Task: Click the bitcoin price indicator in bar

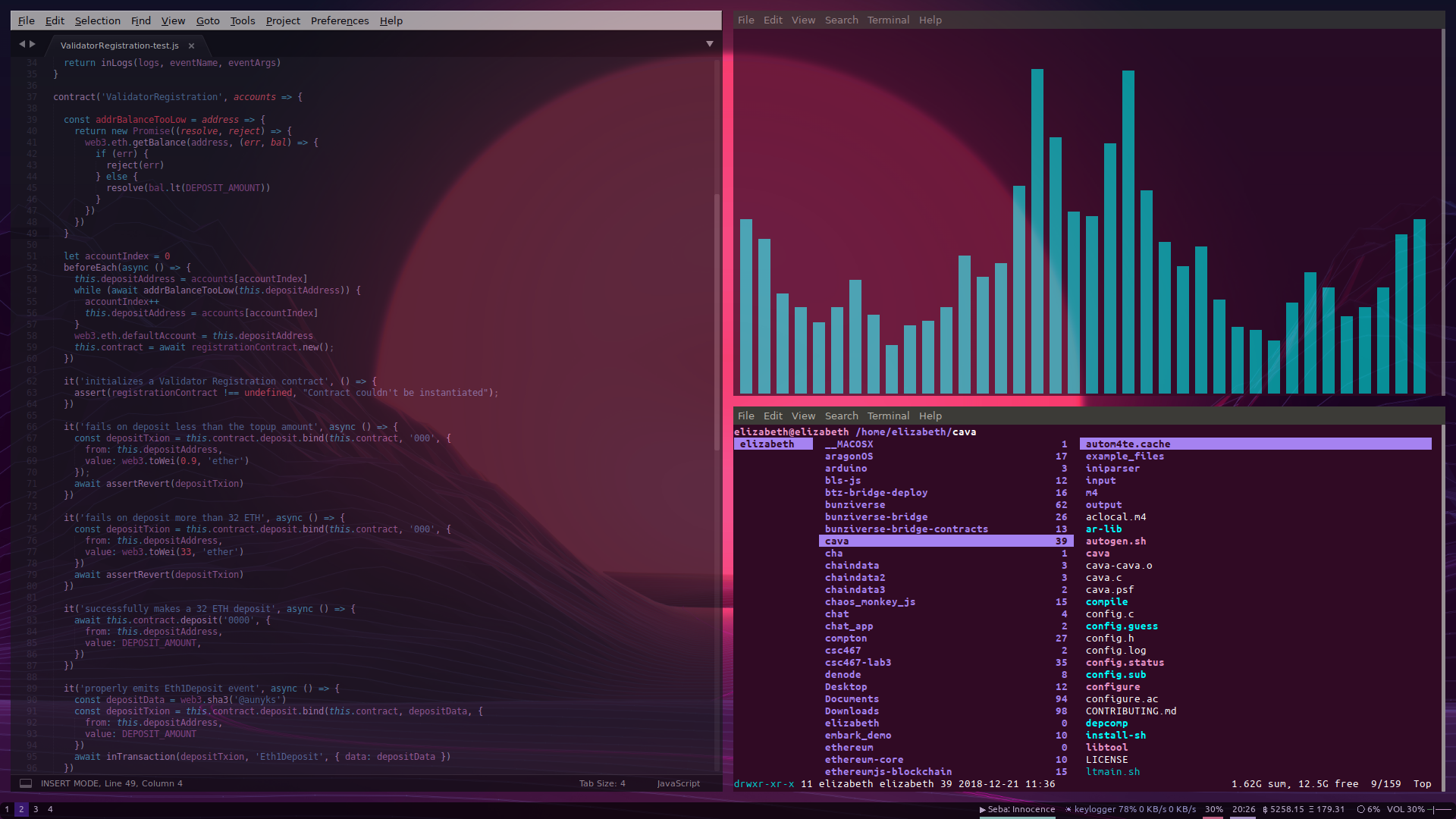Action: [1282, 809]
